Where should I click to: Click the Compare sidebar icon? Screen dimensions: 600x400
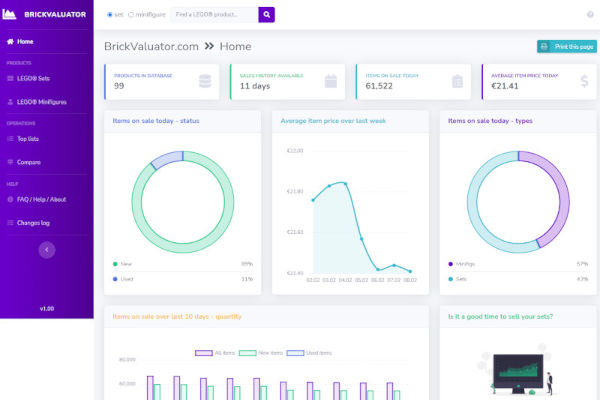[10, 162]
